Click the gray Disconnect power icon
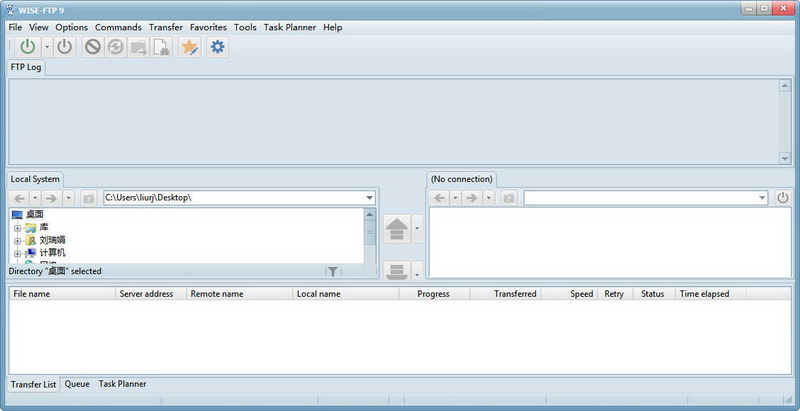 pyautogui.click(x=64, y=47)
